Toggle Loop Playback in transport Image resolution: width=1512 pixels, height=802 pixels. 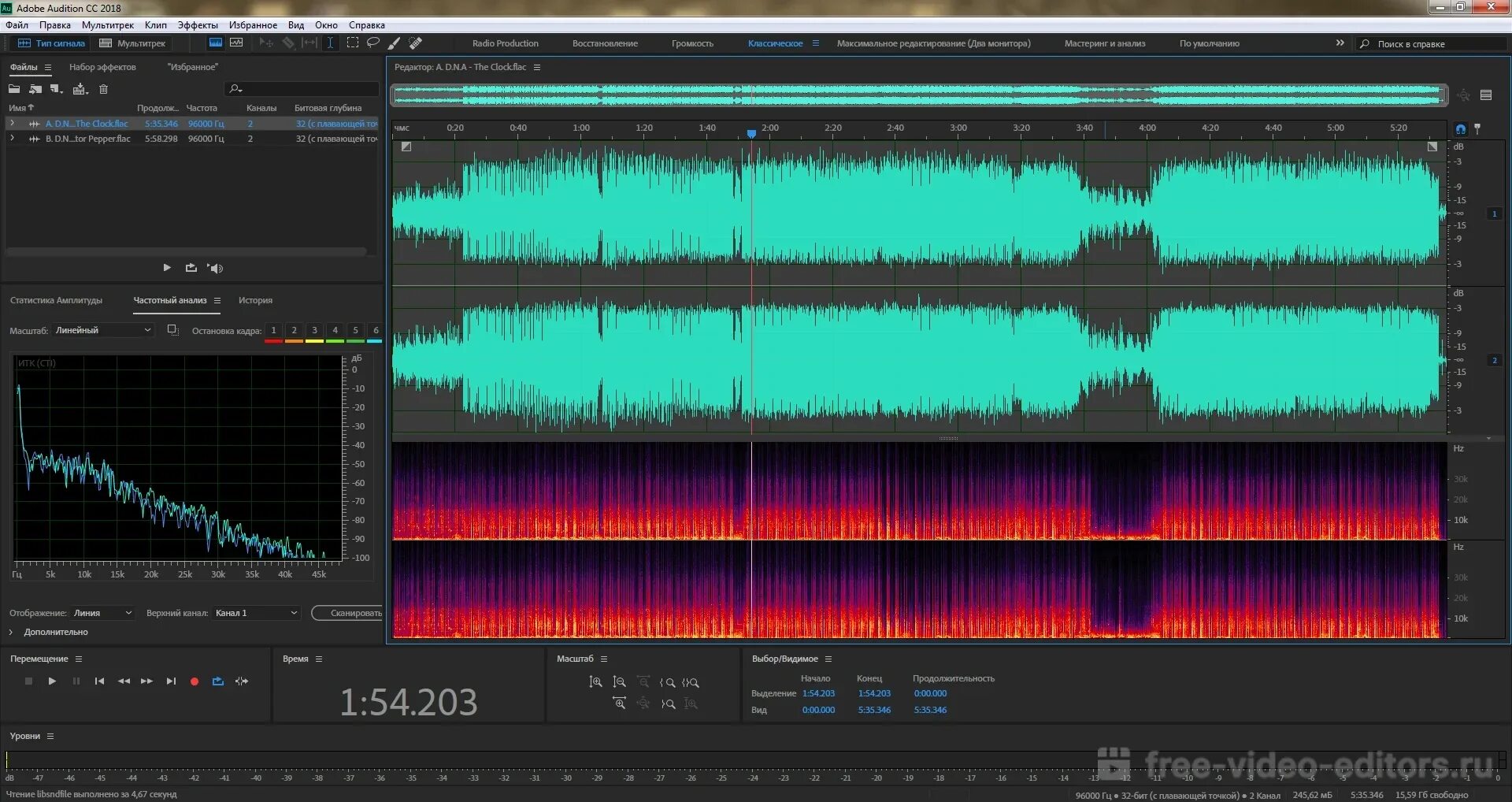(x=218, y=681)
